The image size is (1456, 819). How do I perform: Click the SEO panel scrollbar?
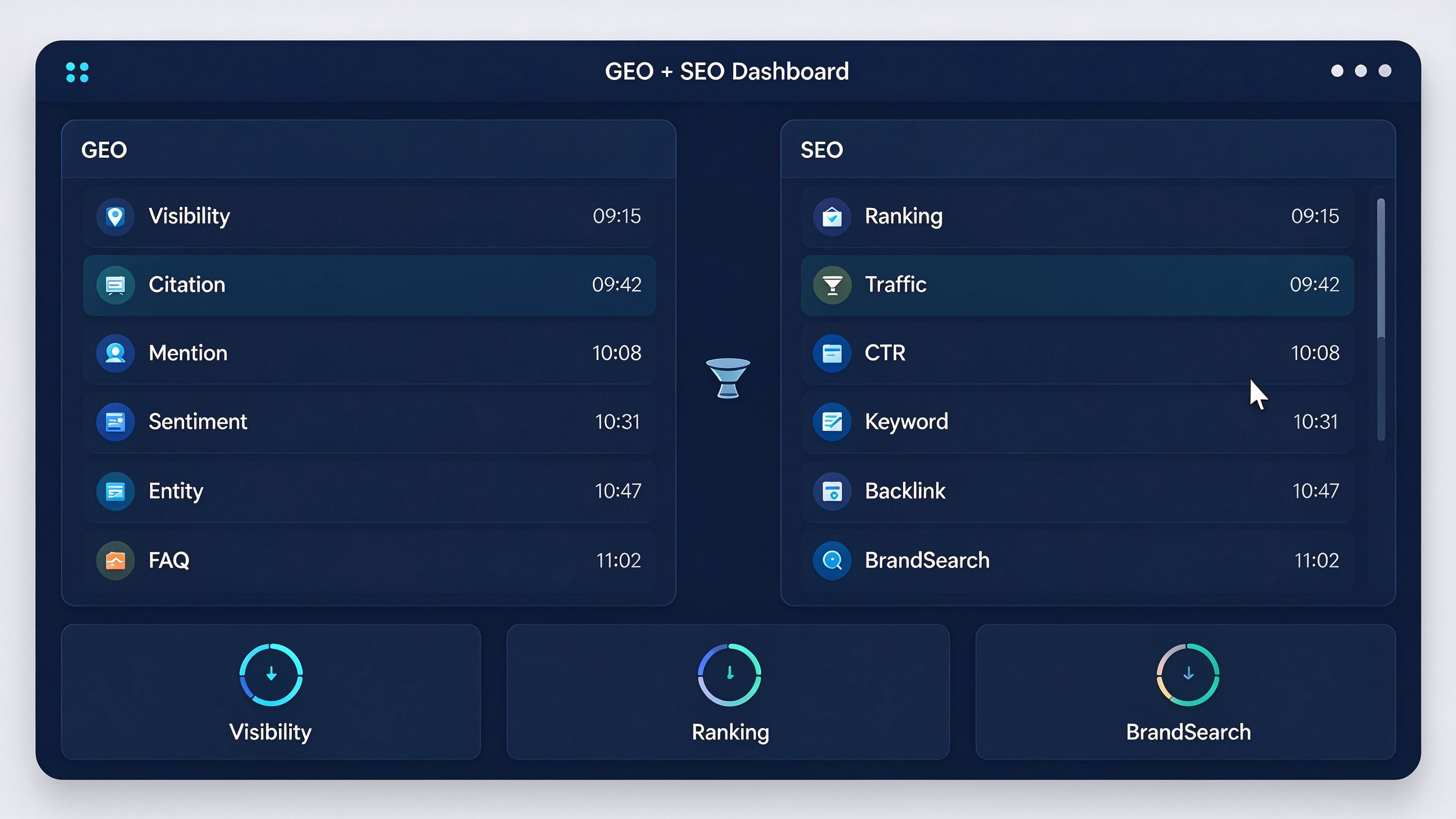coord(1381,319)
